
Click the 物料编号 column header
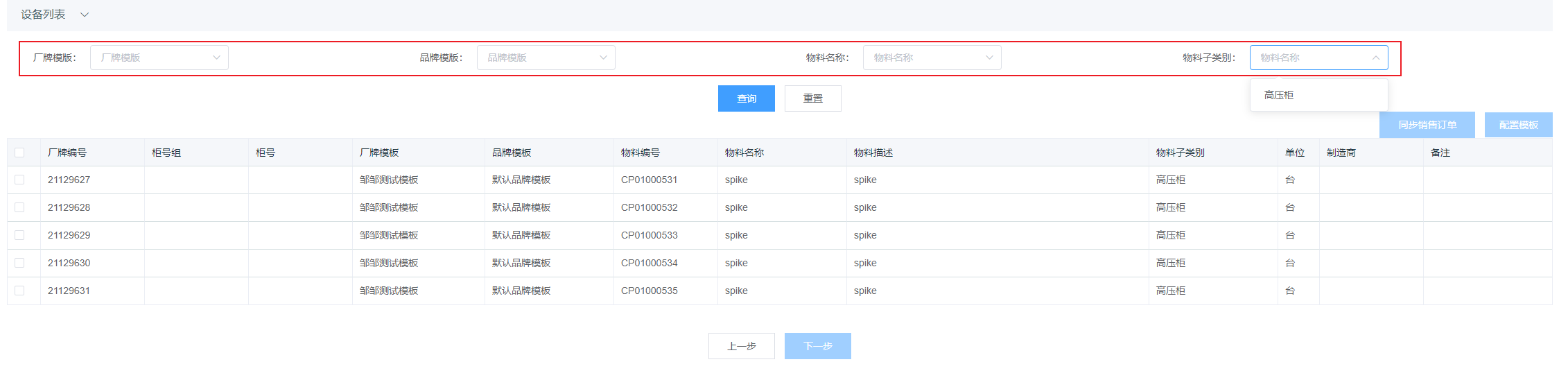641,153
